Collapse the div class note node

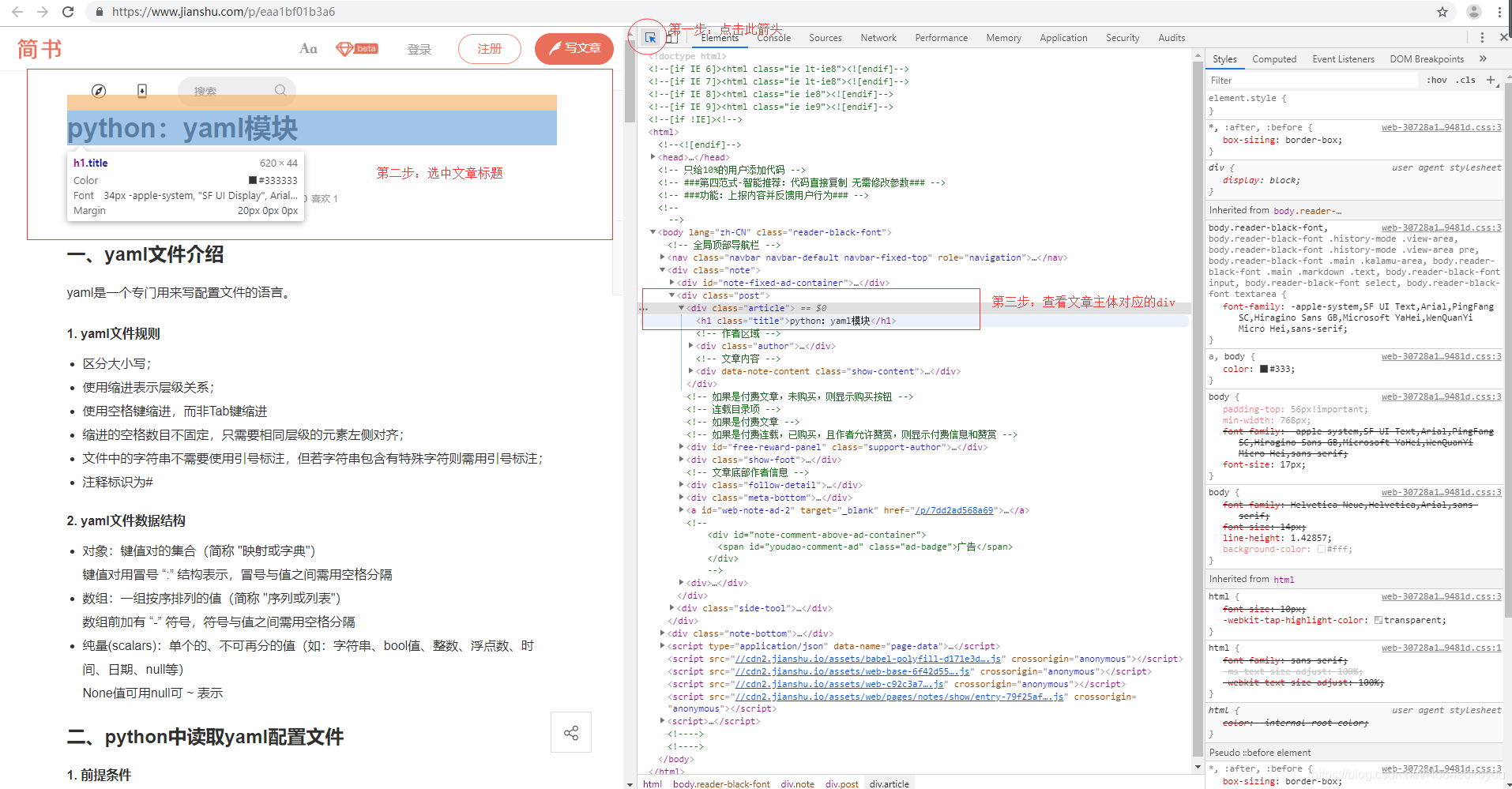pos(662,270)
